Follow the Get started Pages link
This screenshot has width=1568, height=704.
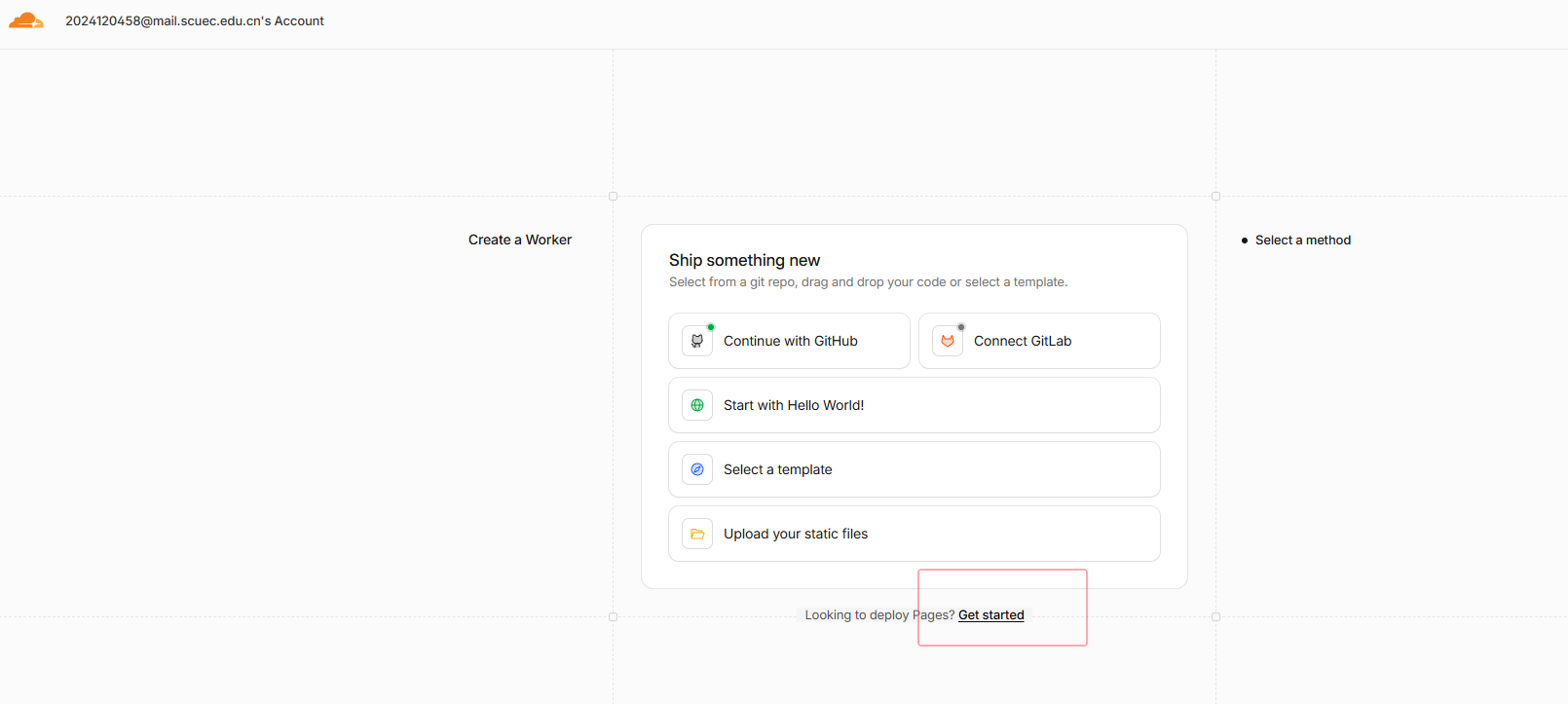[991, 615]
